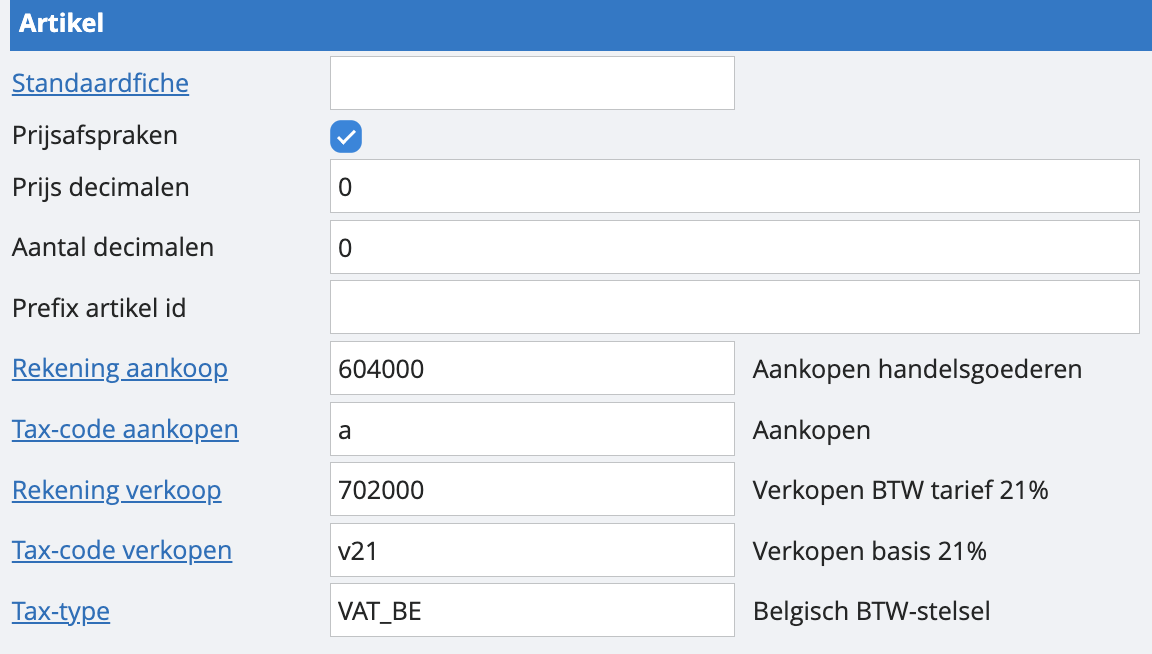Open the Standaardfiche link
The image size is (1152, 654).
tap(100, 83)
